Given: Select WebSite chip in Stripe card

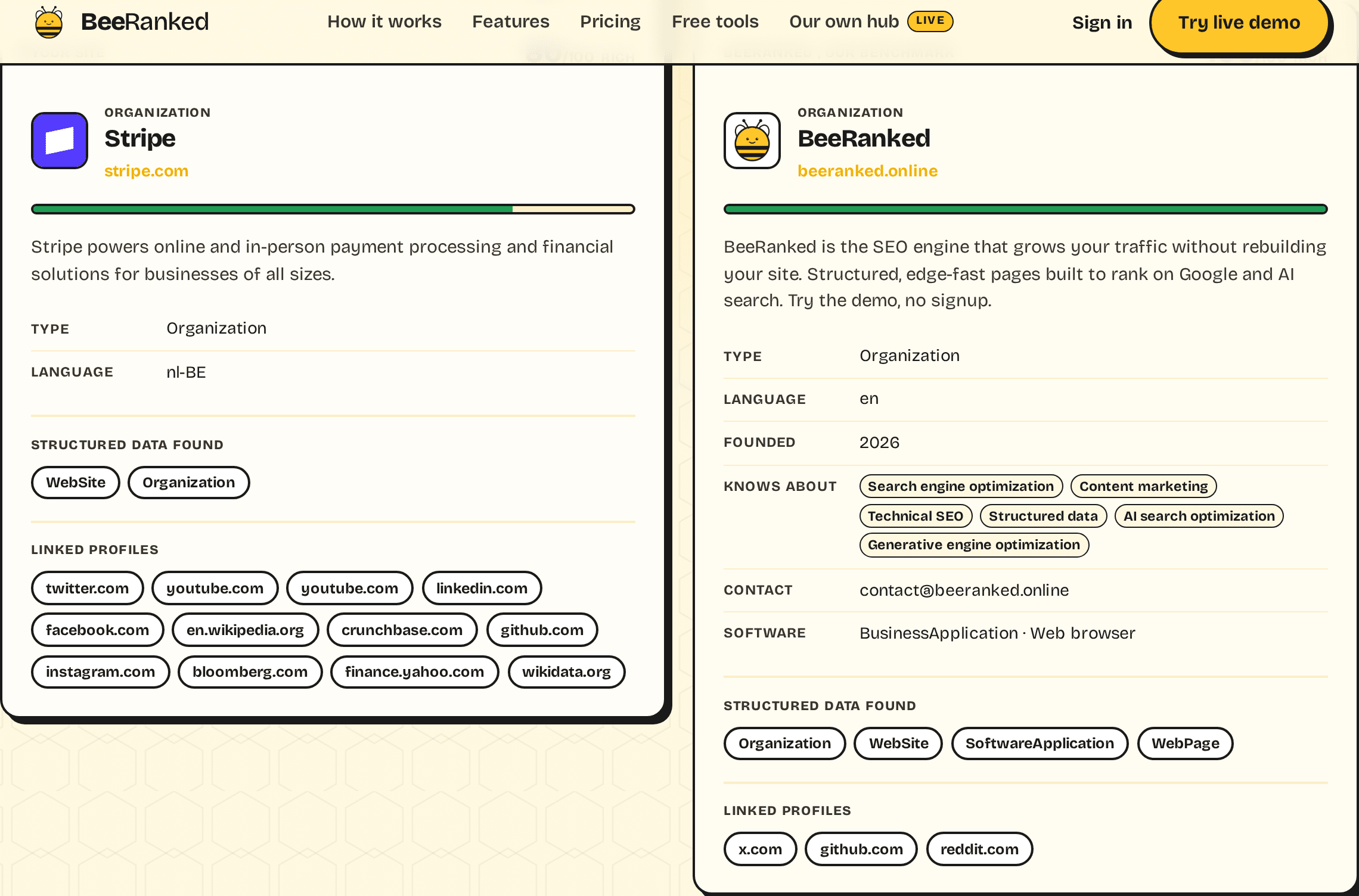Looking at the screenshot, I should (x=76, y=483).
